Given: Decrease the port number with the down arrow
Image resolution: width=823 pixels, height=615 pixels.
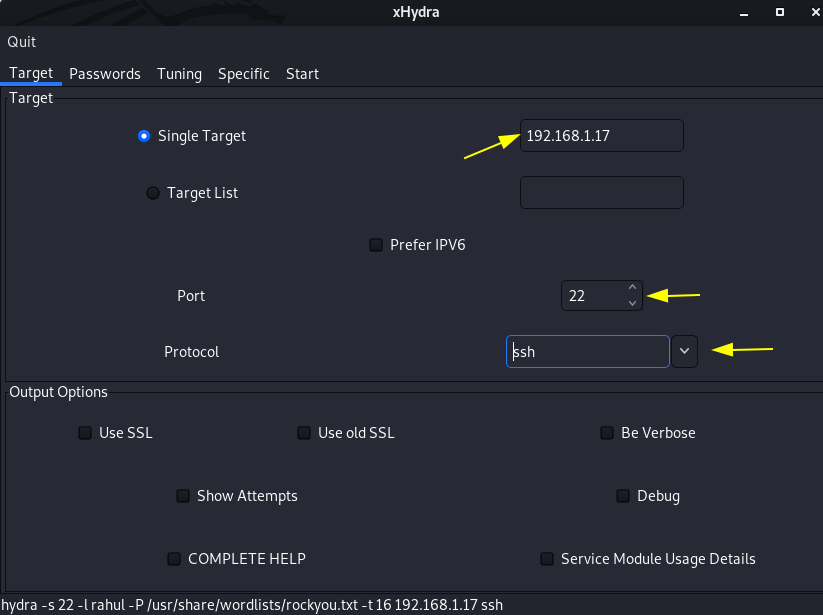Looking at the screenshot, I should pos(632,303).
